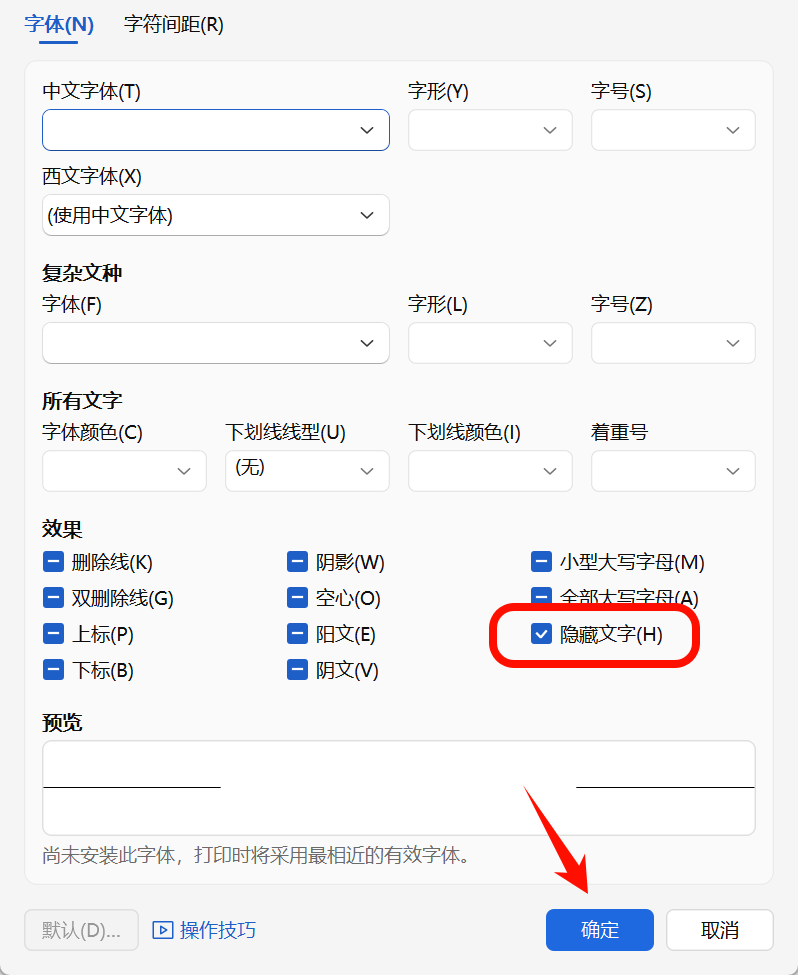
Task: Expand the 字号(Z) dropdown
Action: 673,343
